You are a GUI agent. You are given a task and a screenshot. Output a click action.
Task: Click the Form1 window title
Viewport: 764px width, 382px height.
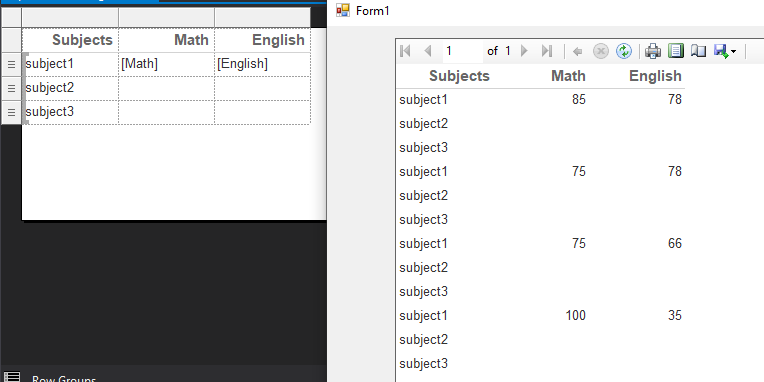point(373,11)
